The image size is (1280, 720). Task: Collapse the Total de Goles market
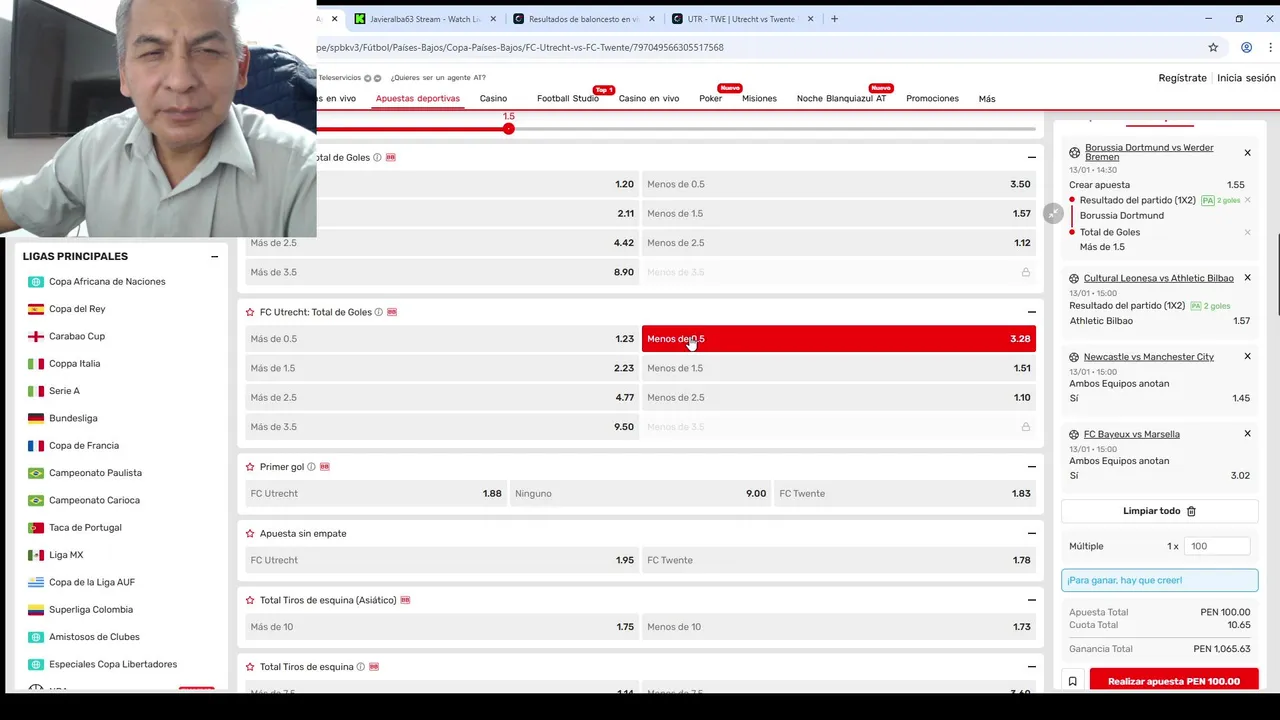pyautogui.click(x=1031, y=157)
